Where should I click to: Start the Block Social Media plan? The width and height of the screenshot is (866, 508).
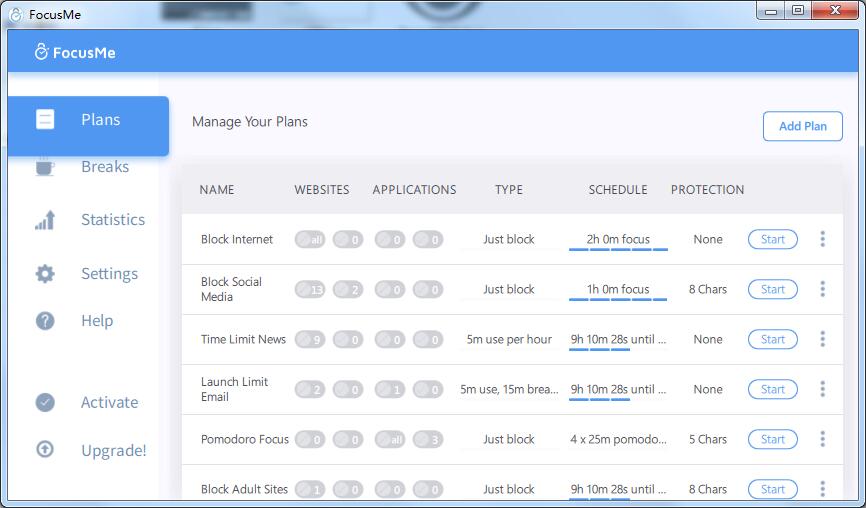[x=773, y=289]
